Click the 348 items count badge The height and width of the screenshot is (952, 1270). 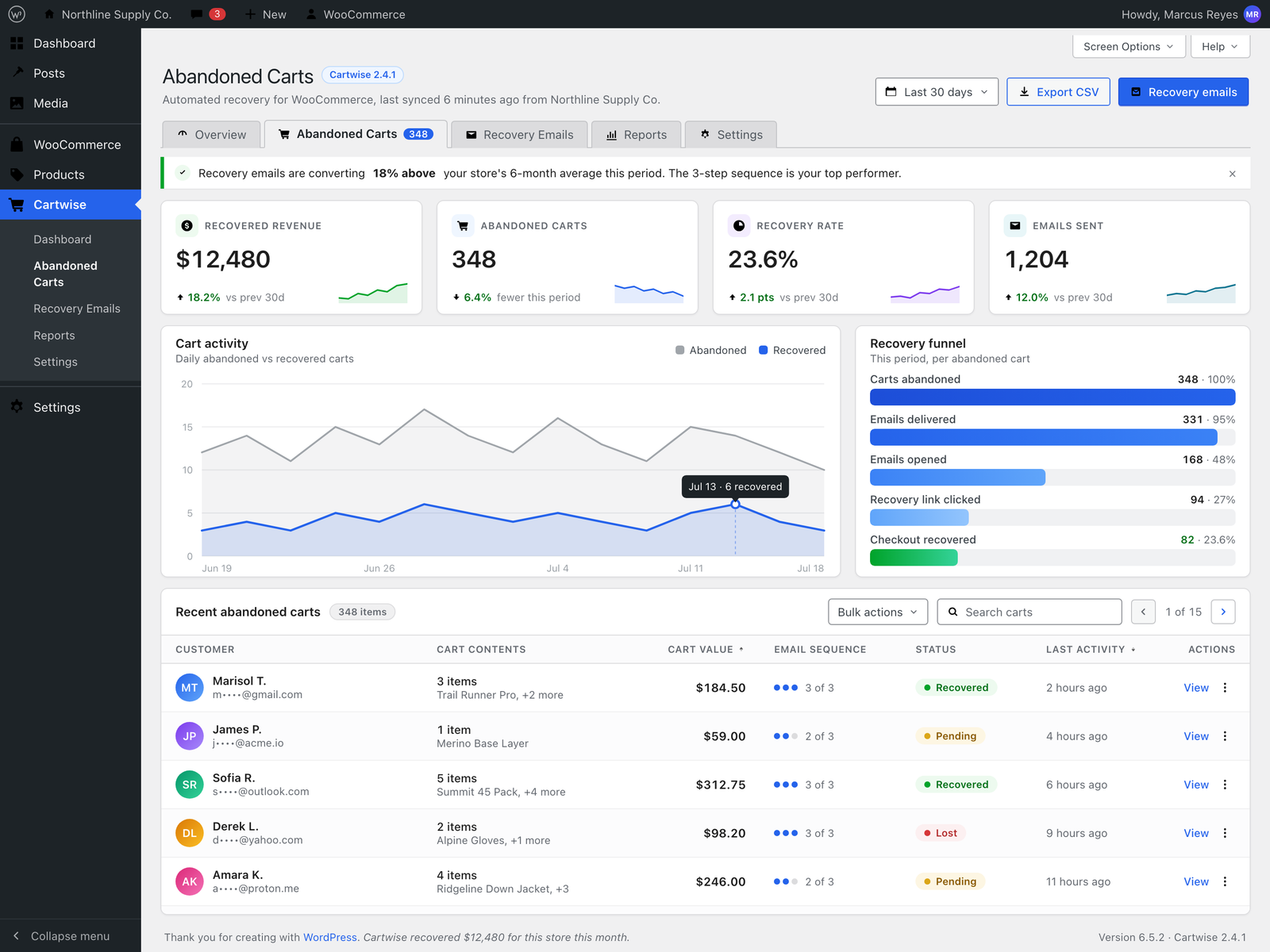tap(362, 612)
